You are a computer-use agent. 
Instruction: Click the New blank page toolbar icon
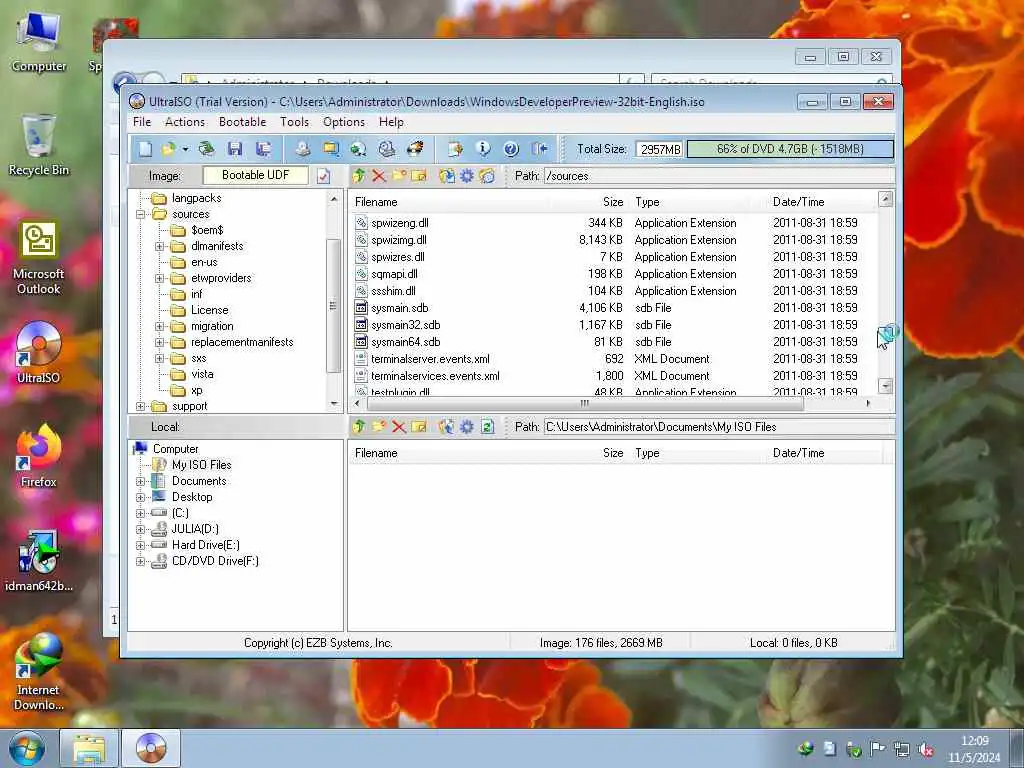[145, 149]
